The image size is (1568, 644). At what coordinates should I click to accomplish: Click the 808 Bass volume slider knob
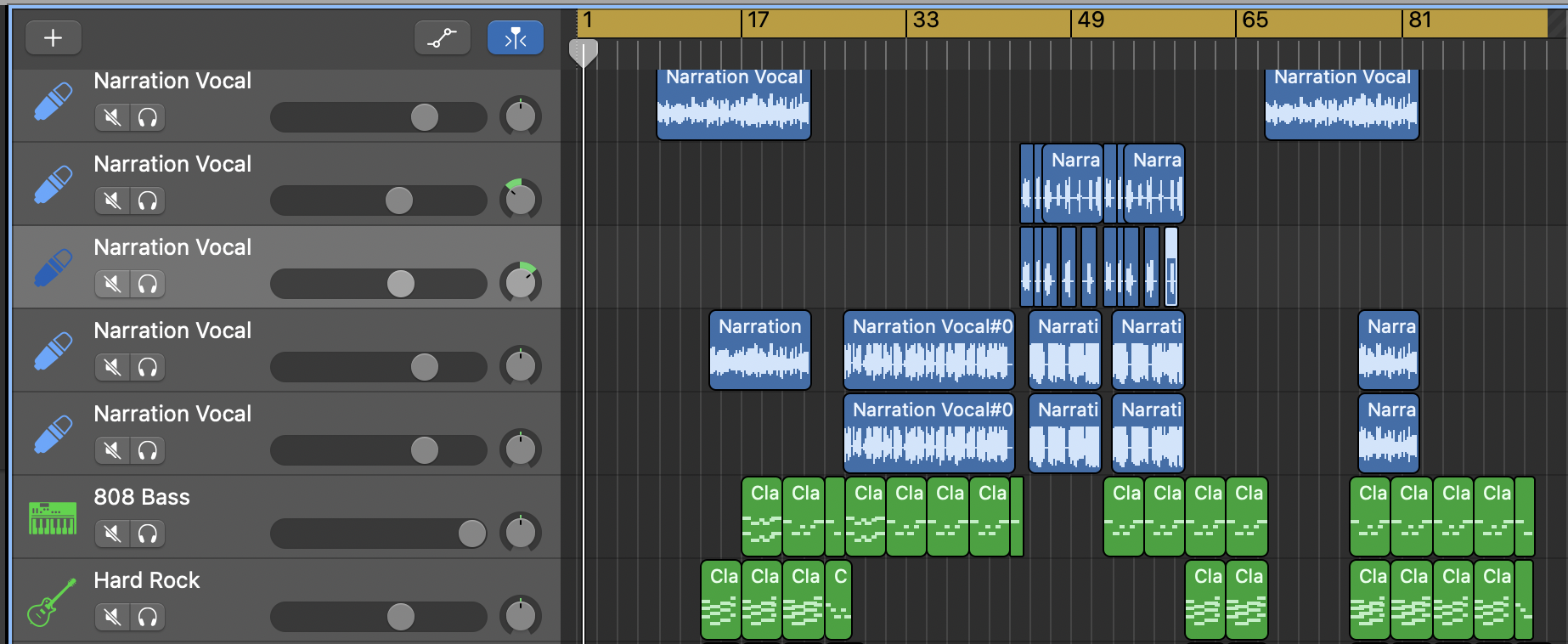tap(471, 534)
